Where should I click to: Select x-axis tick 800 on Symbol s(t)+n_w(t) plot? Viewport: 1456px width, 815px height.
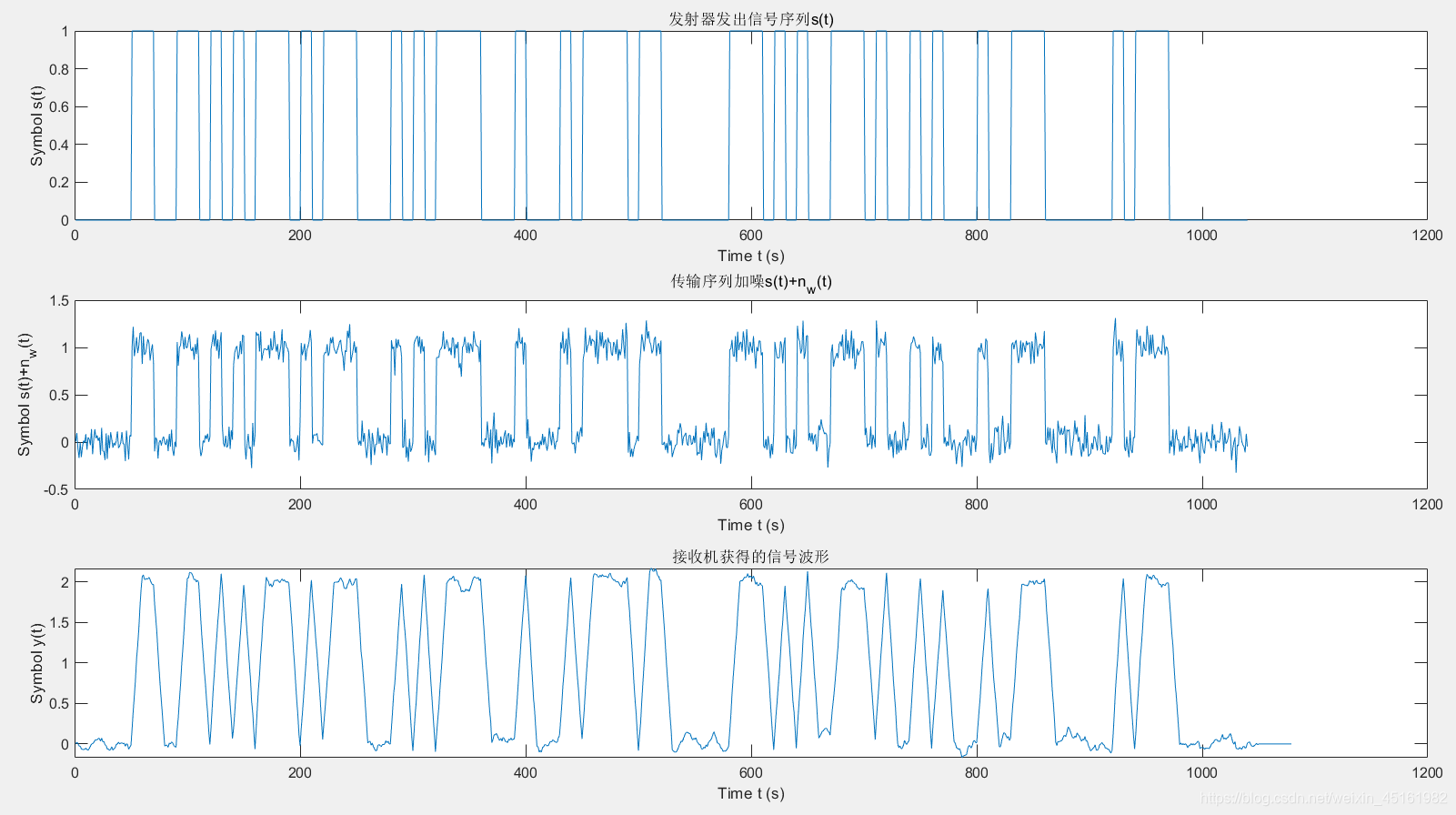pos(976,504)
